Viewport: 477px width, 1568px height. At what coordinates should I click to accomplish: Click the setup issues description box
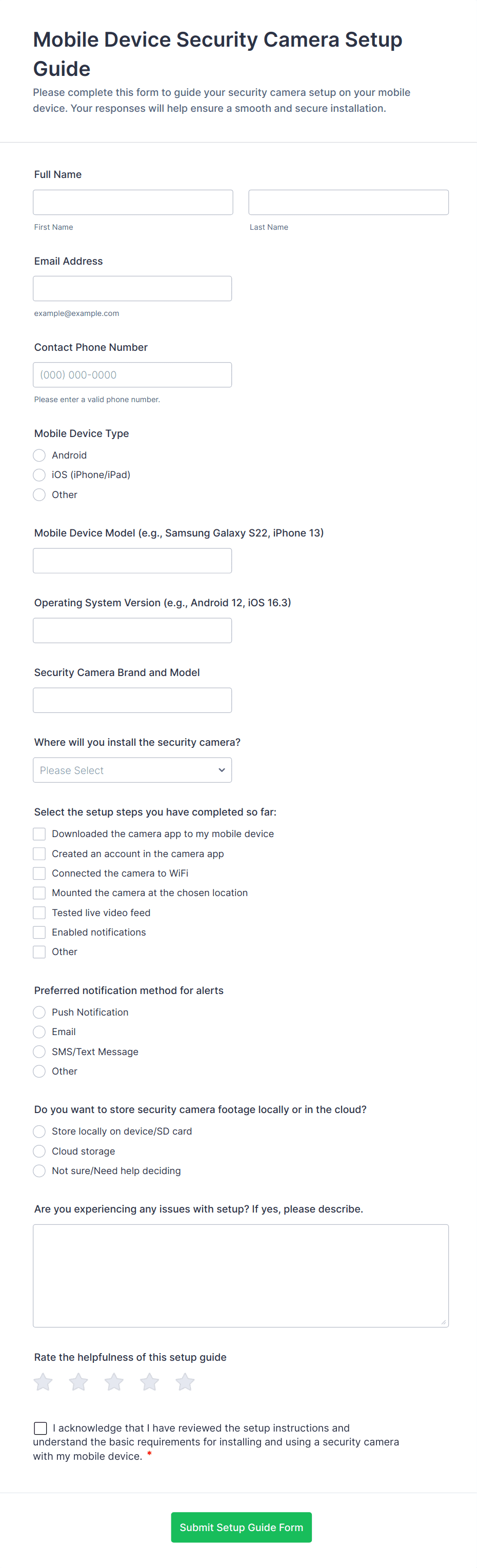(241, 1275)
